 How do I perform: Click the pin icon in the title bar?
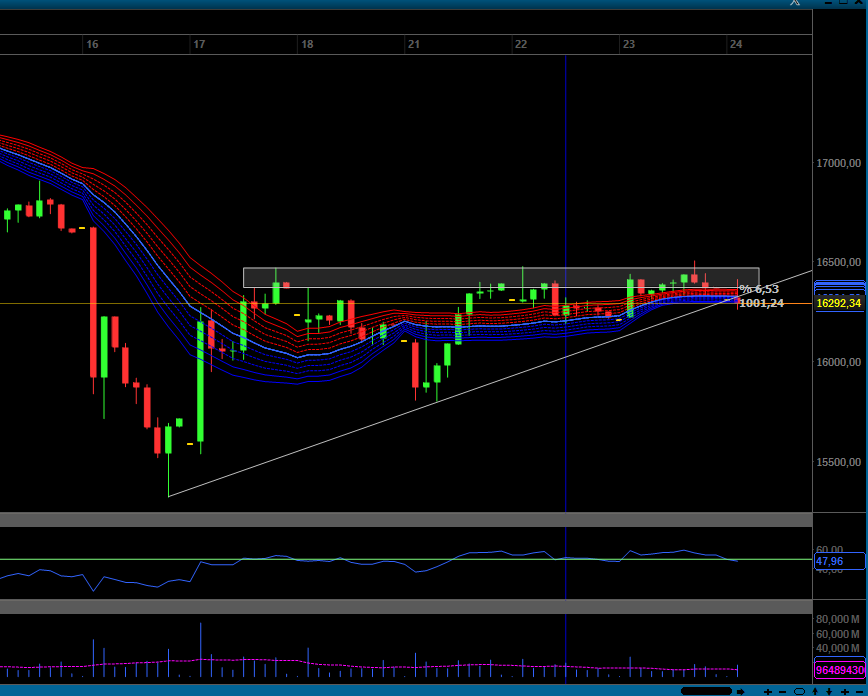[795, 3]
